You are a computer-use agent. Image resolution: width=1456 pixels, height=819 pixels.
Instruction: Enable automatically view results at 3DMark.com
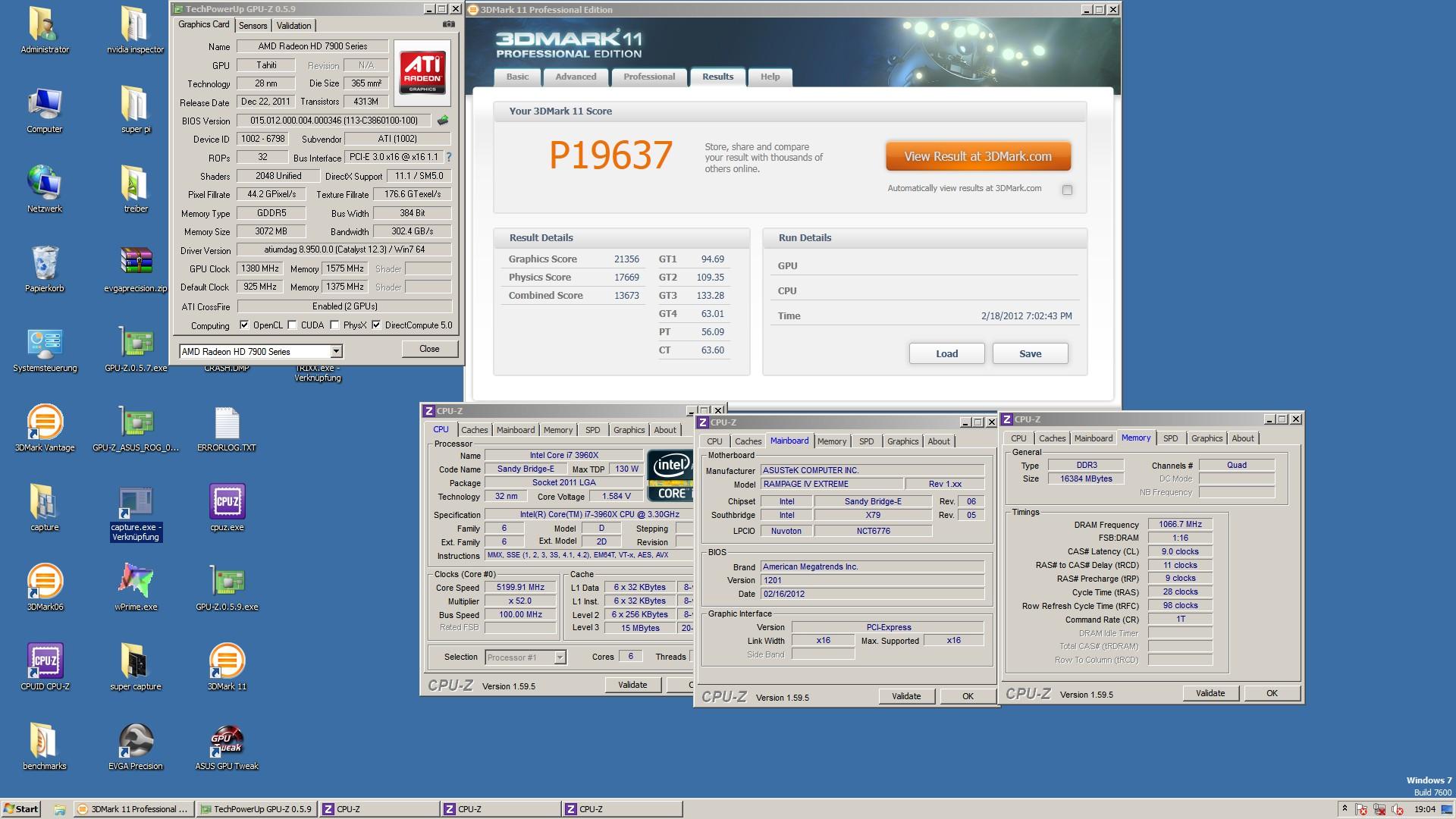click(x=1067, y=190)
